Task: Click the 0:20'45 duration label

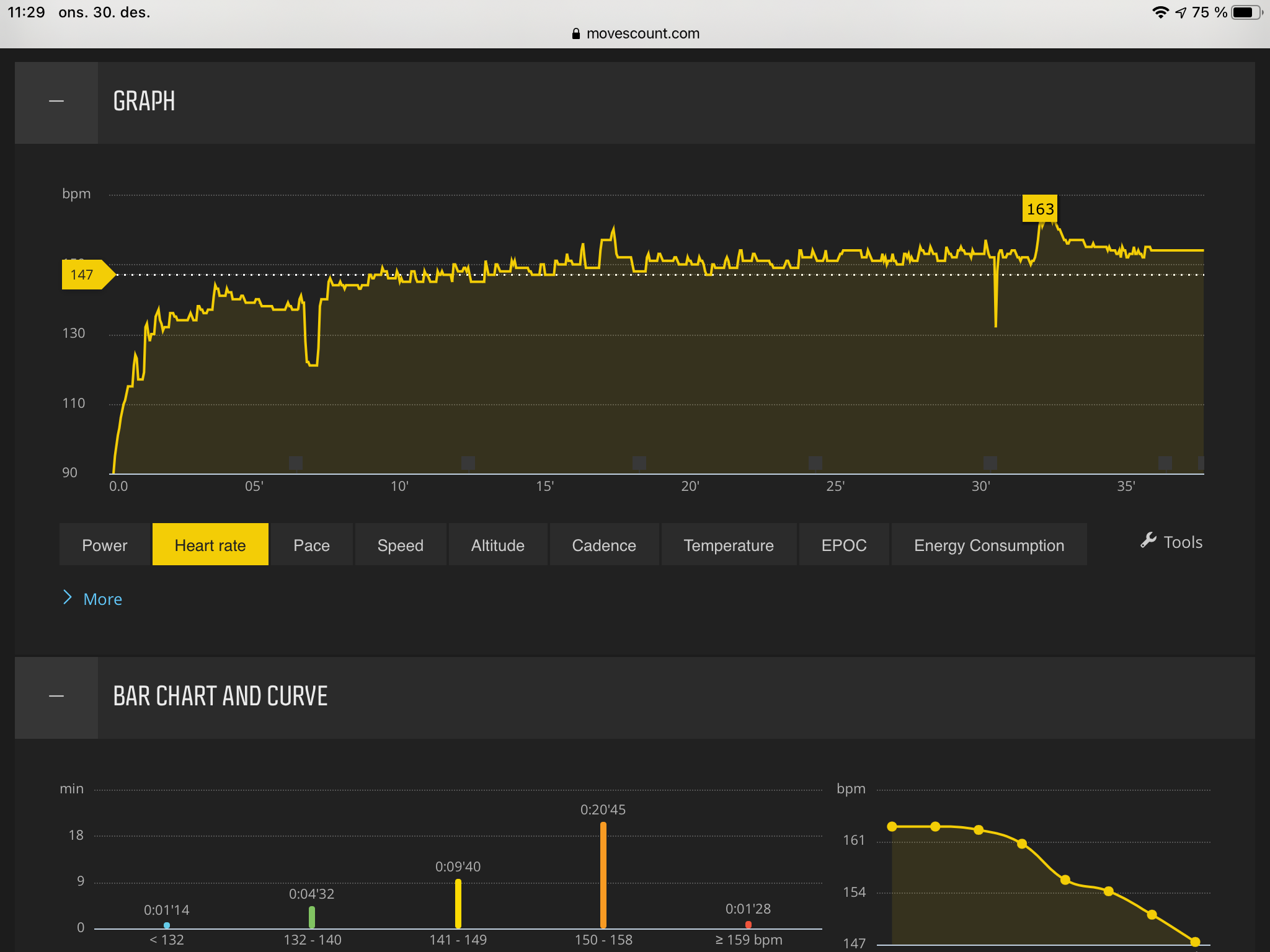Action: pos(603,809)
